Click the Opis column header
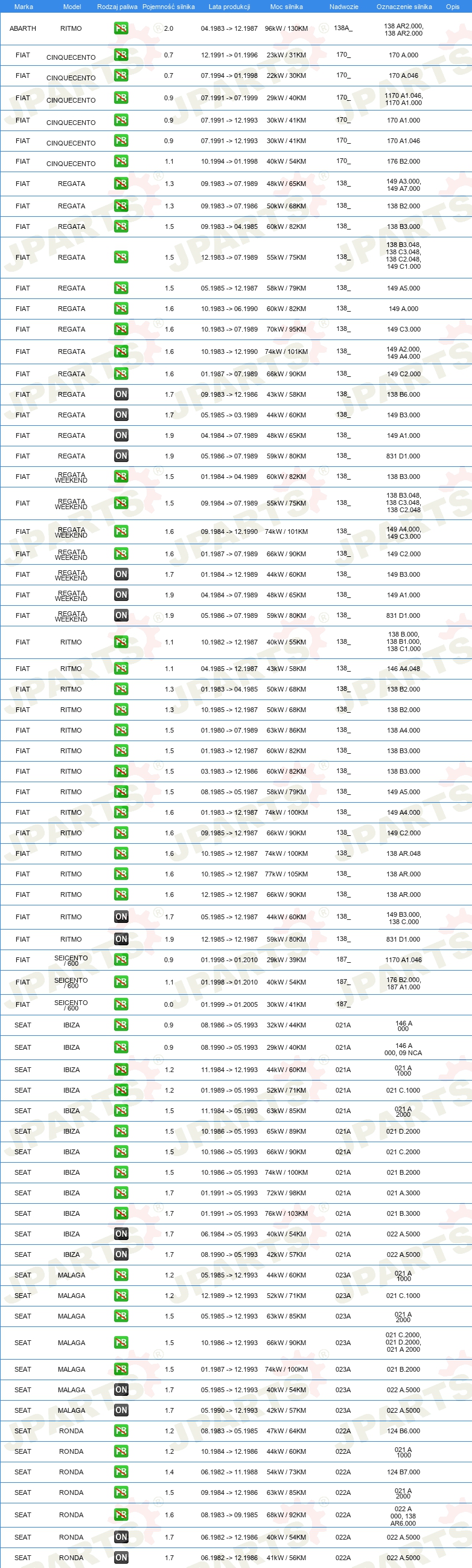 click(x=453, y=7)
